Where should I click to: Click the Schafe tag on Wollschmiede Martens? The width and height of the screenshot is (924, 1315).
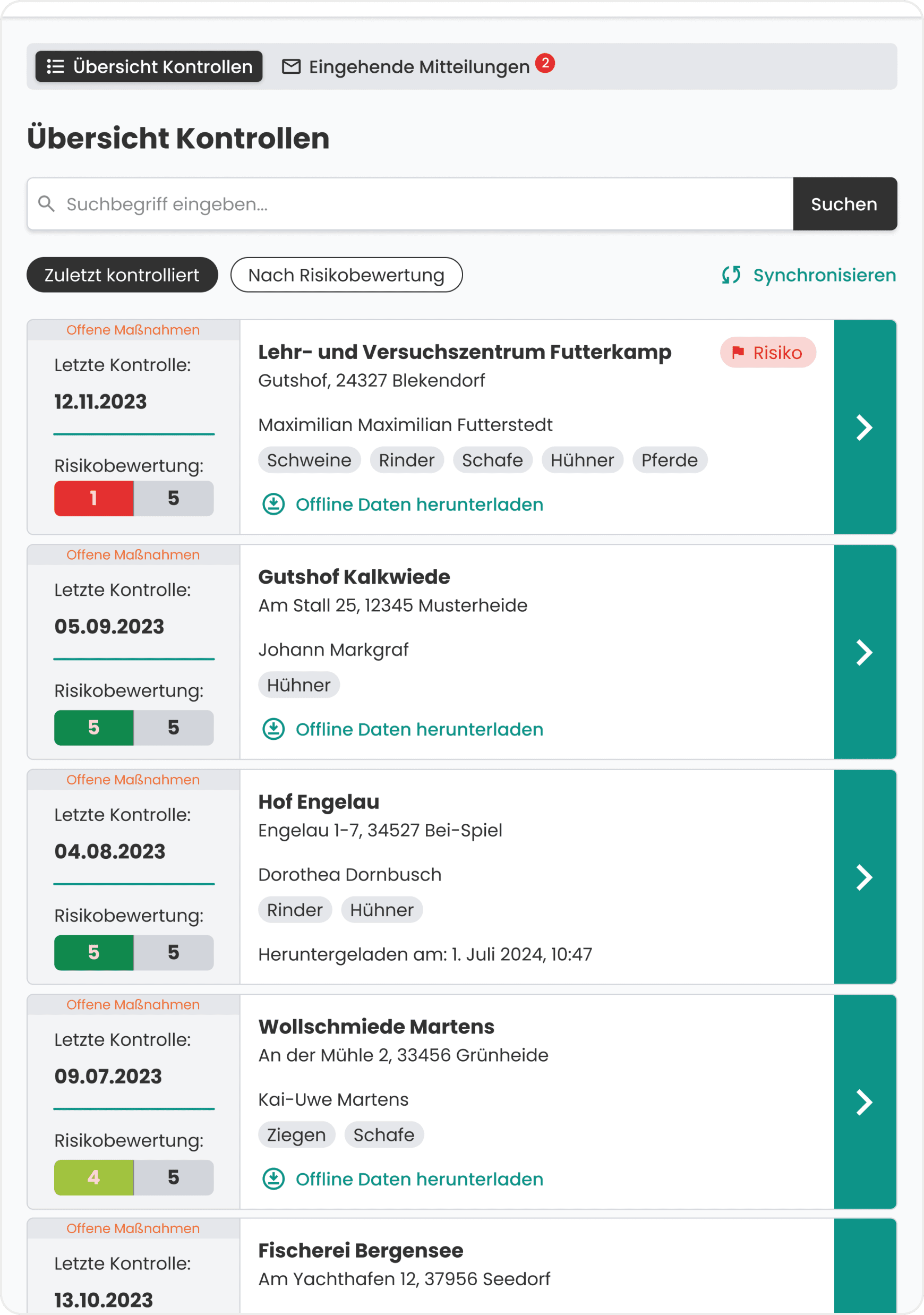click(x=383, y=1135)
